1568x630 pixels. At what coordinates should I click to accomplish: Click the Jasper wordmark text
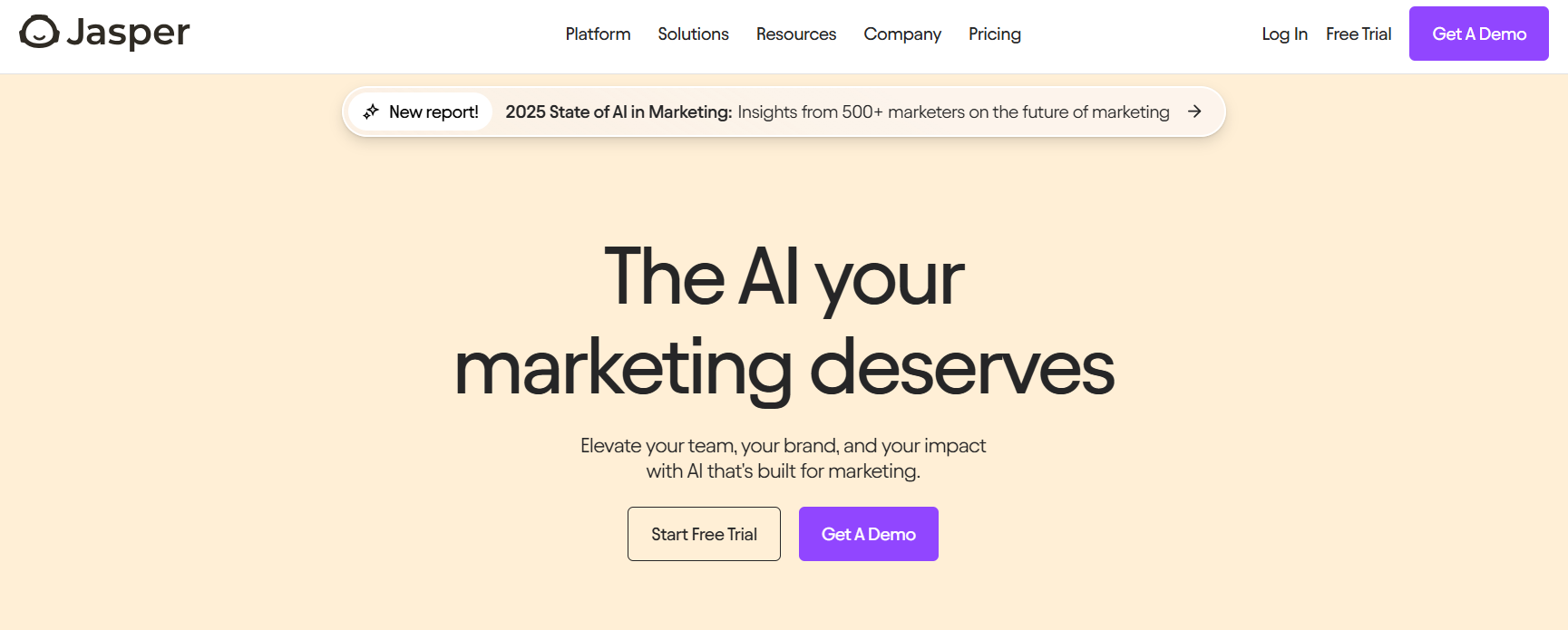pos(128,34)
